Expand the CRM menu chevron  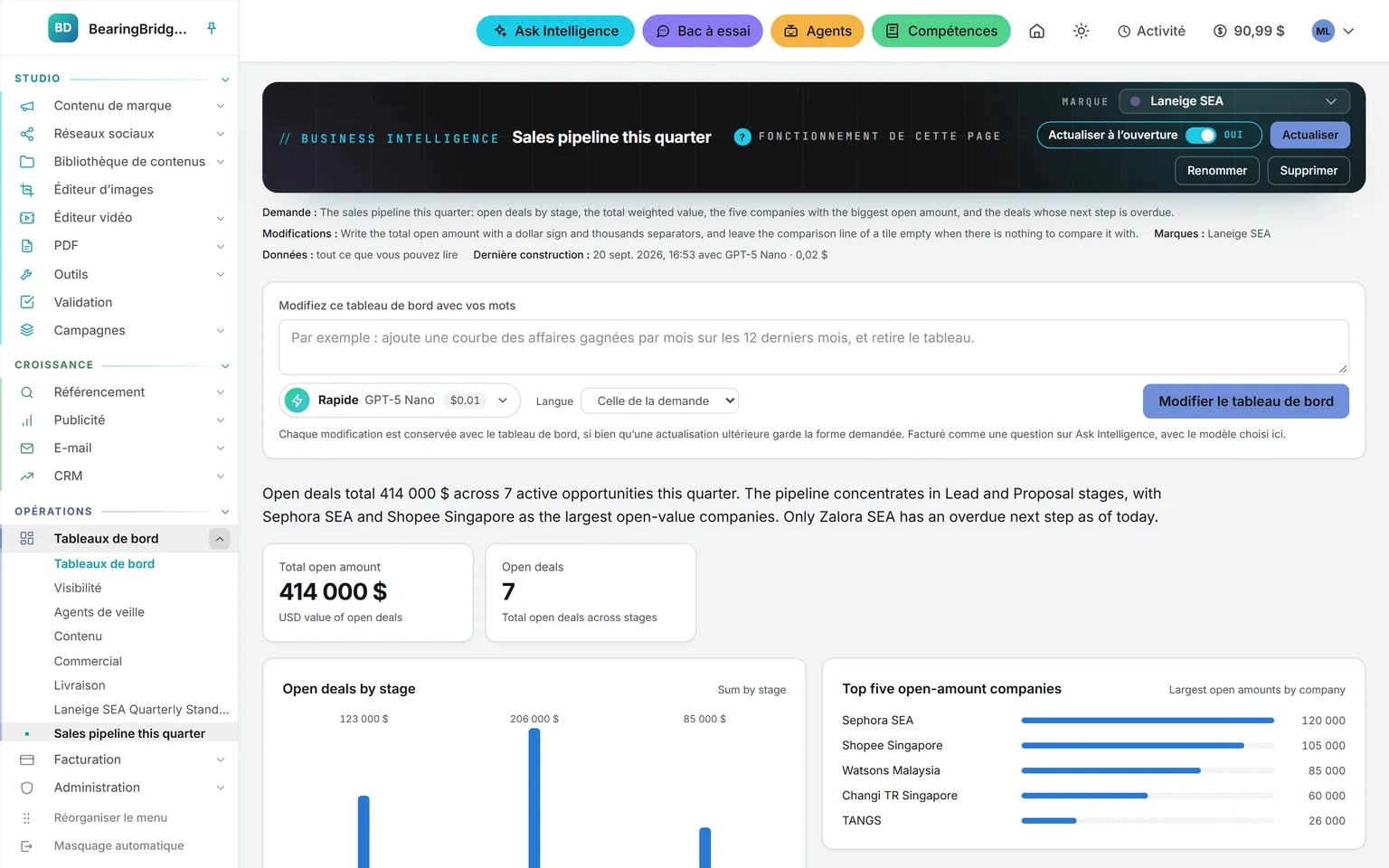[221, 476]
